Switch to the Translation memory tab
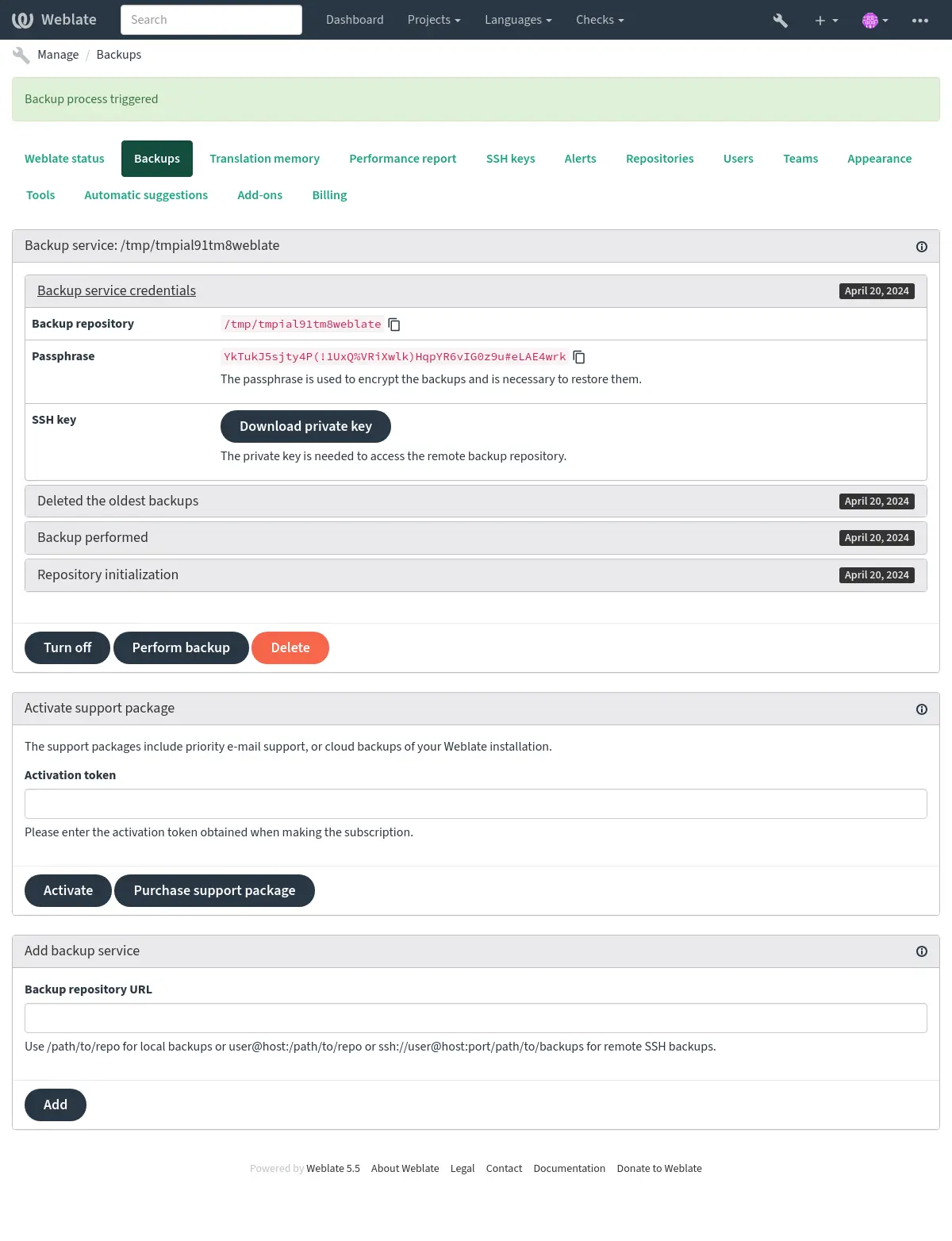952x1241 pixels. [264, 159]
